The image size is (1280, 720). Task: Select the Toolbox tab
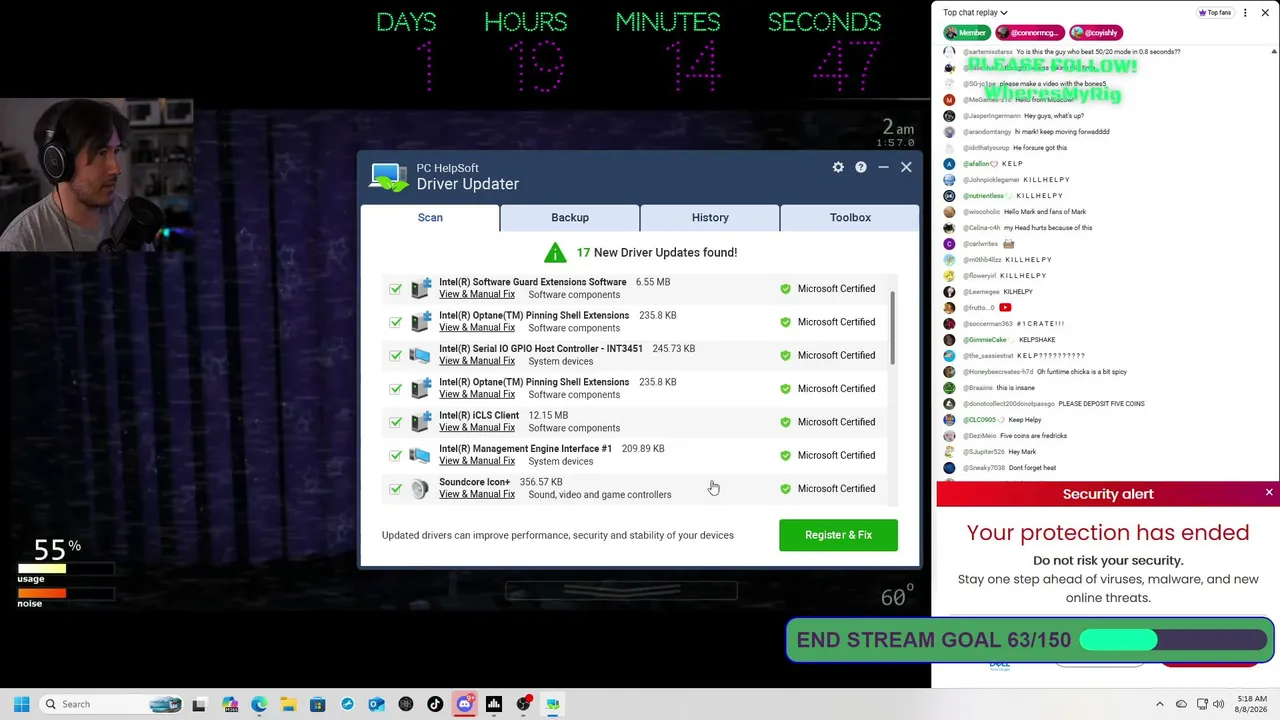[x=850, y=217]
